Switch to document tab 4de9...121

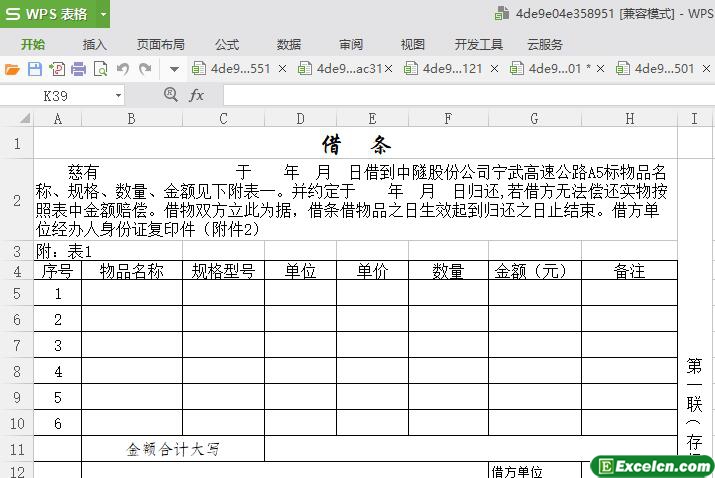point(444,69)
